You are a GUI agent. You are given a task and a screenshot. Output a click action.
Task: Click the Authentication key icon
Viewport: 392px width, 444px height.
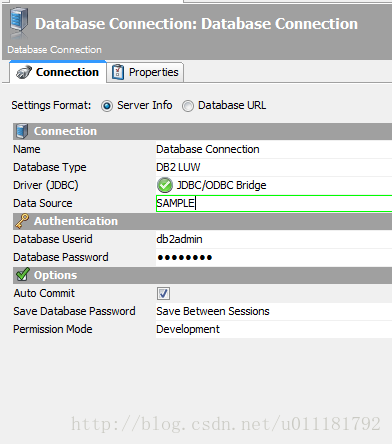click(22, 221)
